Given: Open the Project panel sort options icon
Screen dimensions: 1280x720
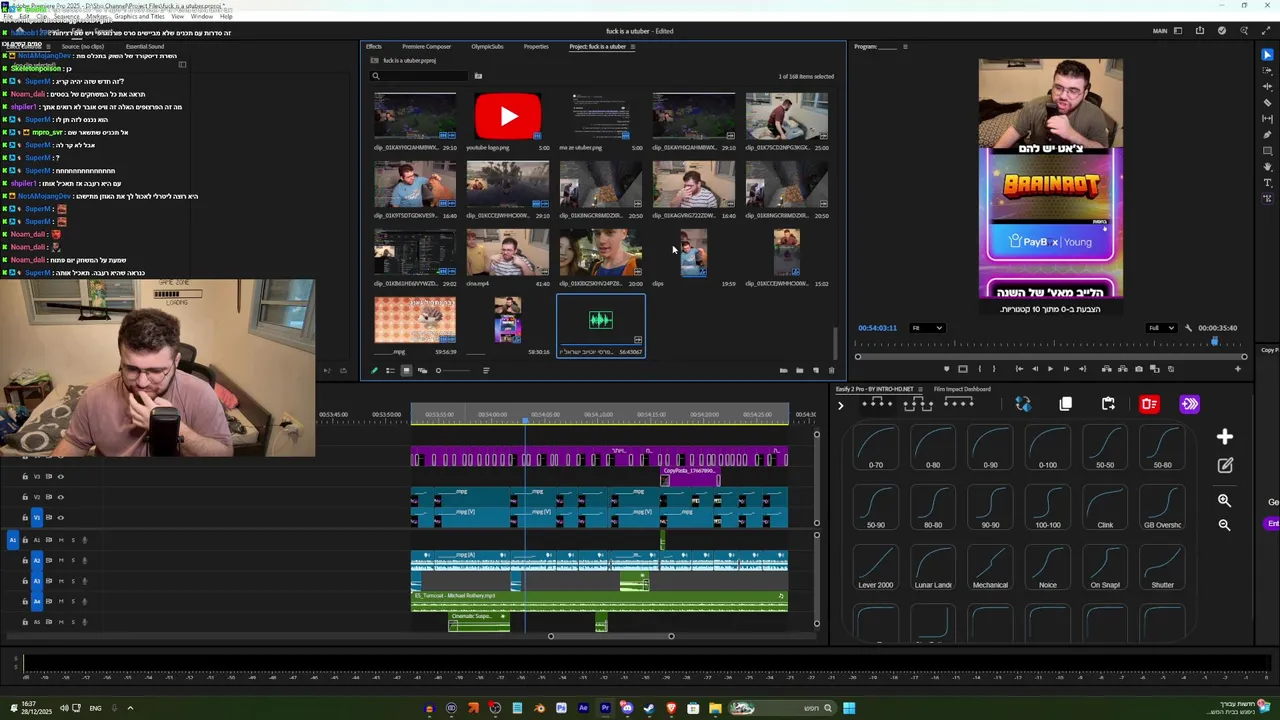Looking at the screenshot, I should pyautogui.click(x=486, y=371).
